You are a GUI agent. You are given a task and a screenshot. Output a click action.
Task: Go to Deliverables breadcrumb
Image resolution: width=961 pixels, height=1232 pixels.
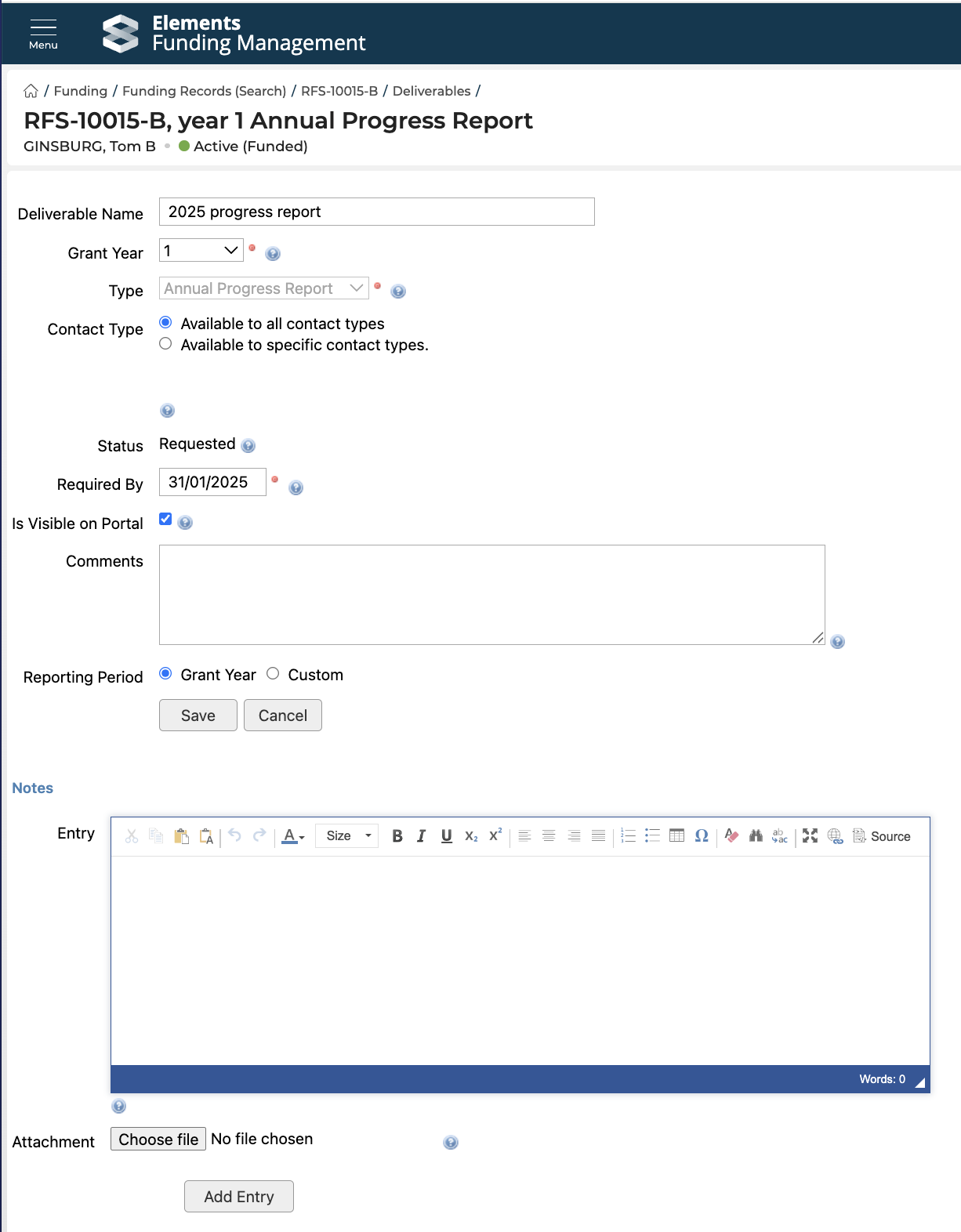[431, 91]
